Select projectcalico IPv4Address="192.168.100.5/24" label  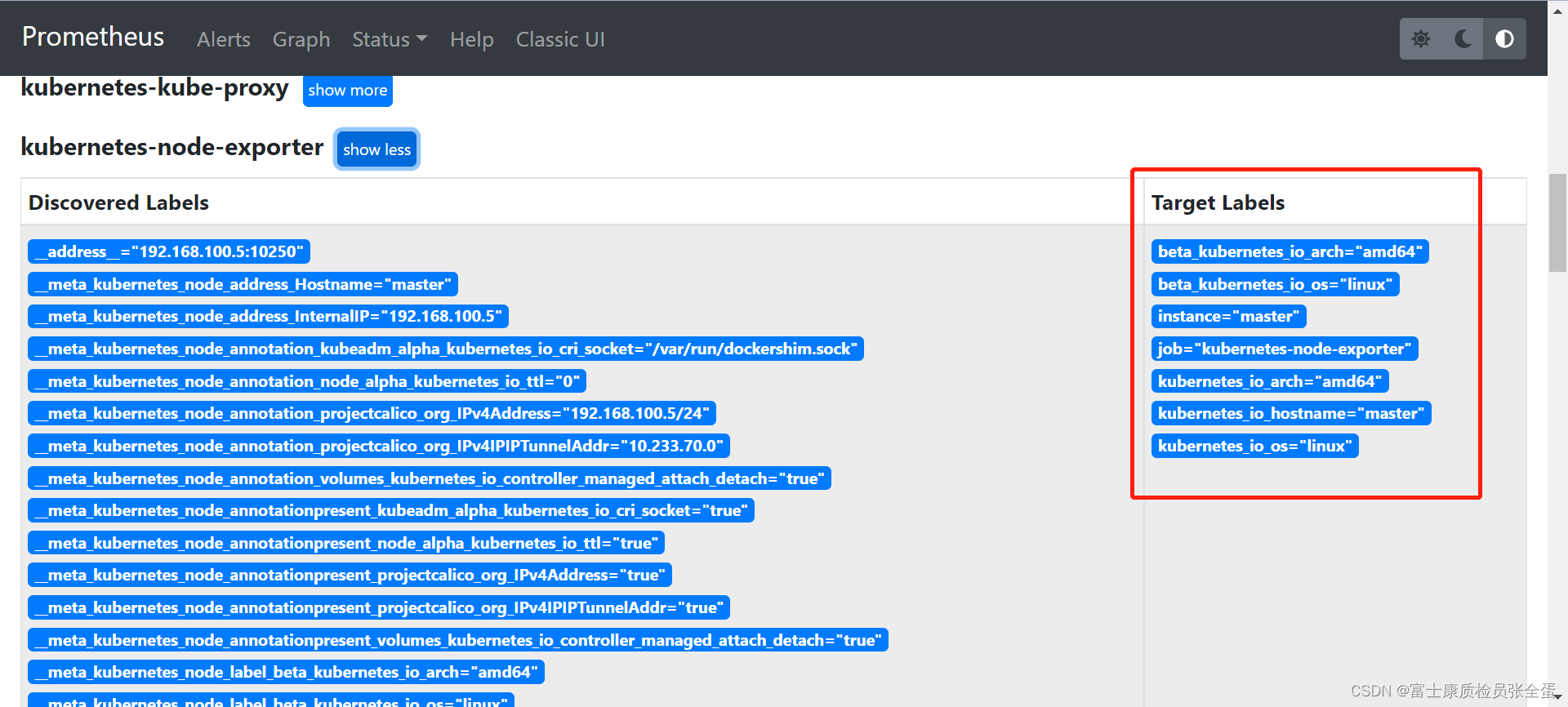[372, 413]
